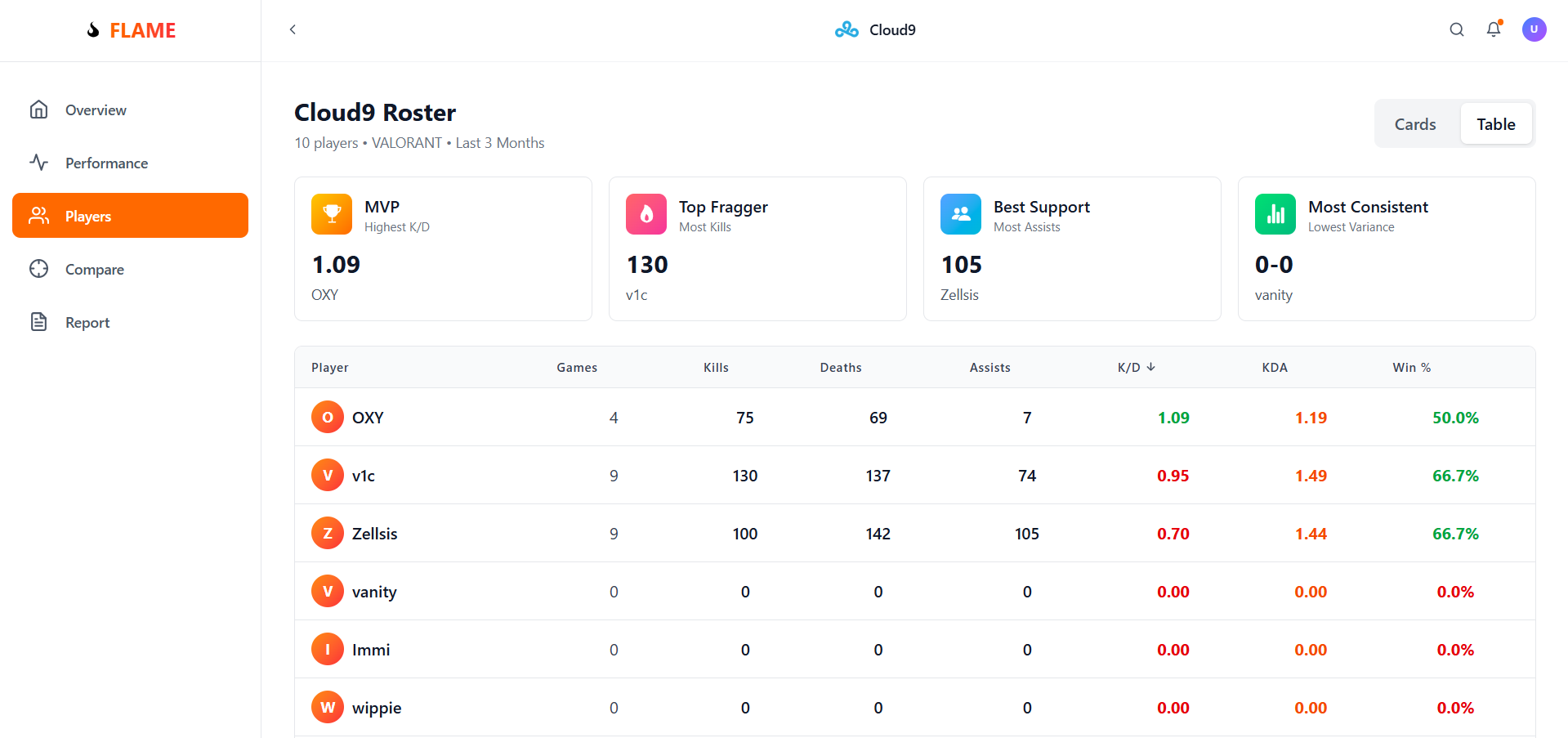Screen dimensions: 1568x738
Task: Click the Player column header
Action: click(330, 368)
